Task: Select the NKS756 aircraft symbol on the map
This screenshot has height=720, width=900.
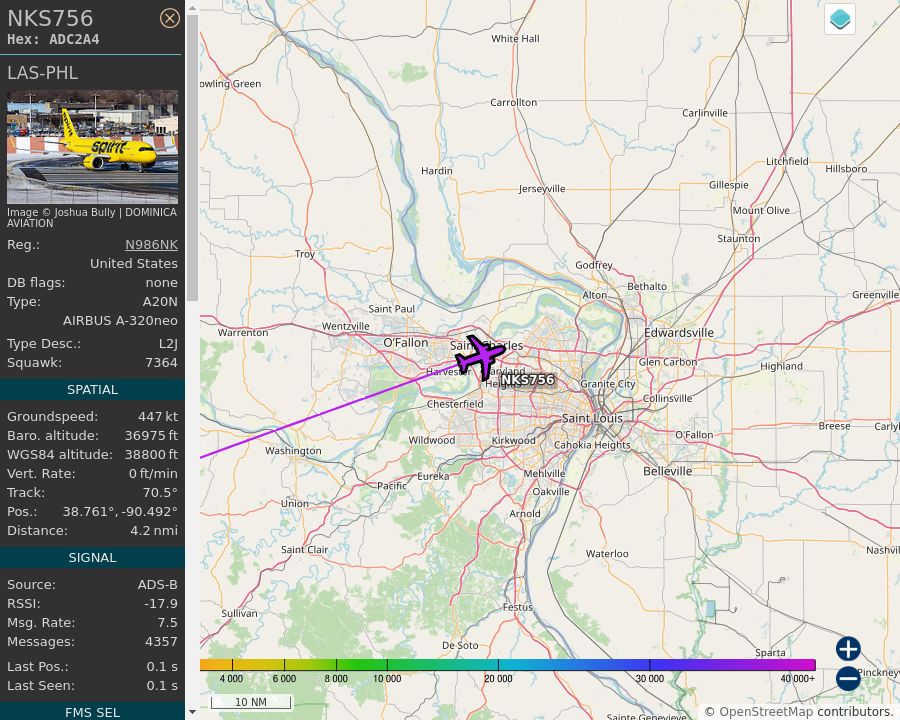Action: [x=482, y=355]
